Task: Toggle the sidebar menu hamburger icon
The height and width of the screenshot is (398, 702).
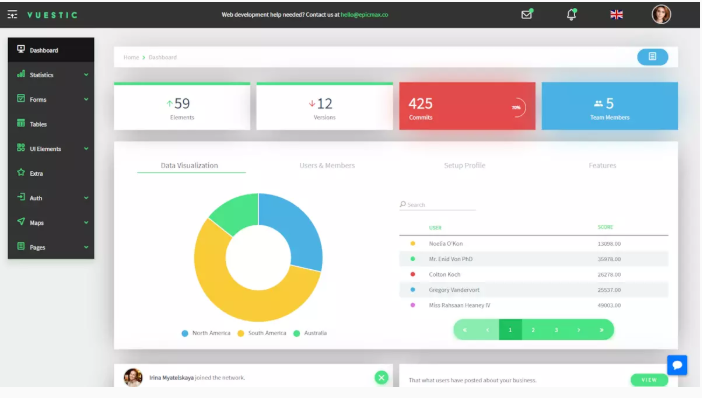Action: (12, 15)
